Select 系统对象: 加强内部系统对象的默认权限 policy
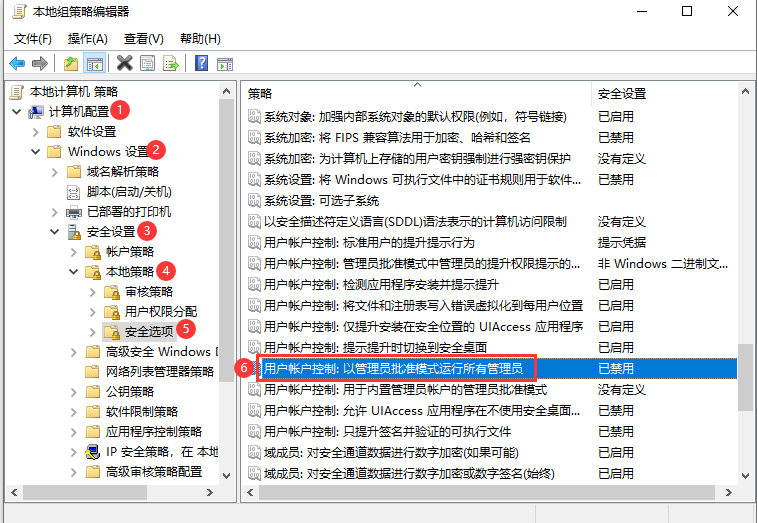The height and width of the screenshot is (523, 757). pos(415,116)
